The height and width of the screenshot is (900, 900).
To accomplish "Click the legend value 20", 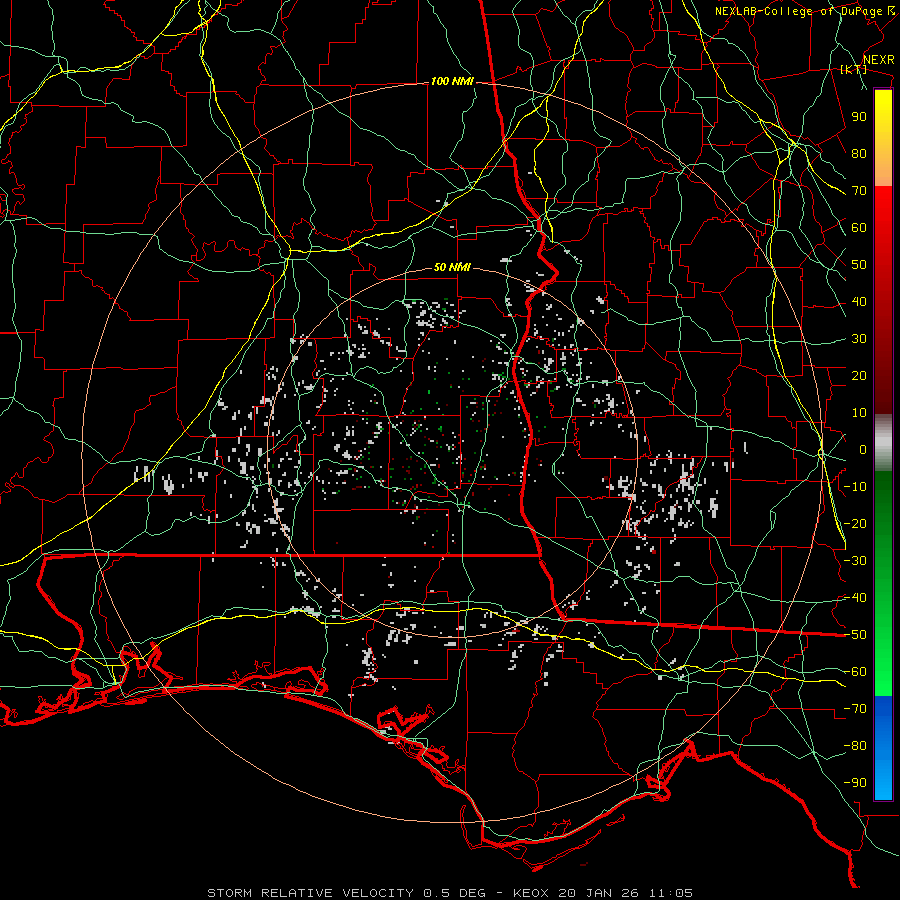I will point(859,376).
